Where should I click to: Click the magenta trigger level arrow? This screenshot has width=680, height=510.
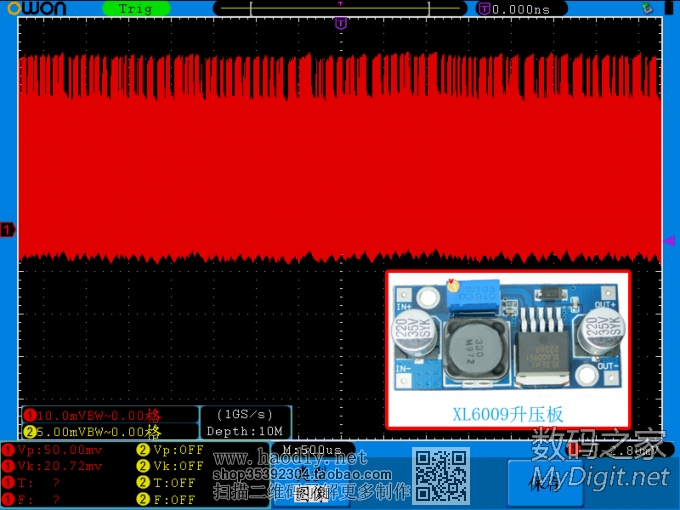tap(669, 241)
